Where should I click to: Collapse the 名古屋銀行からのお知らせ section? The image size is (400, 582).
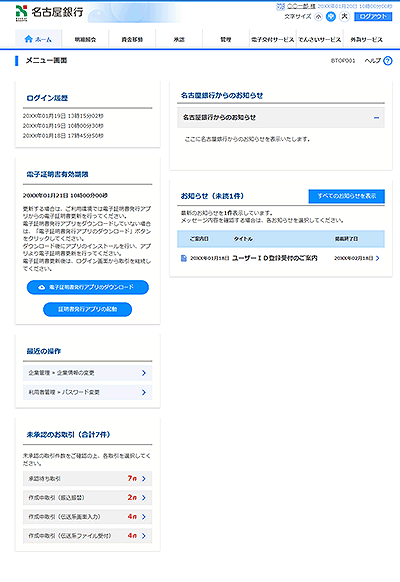377,118
